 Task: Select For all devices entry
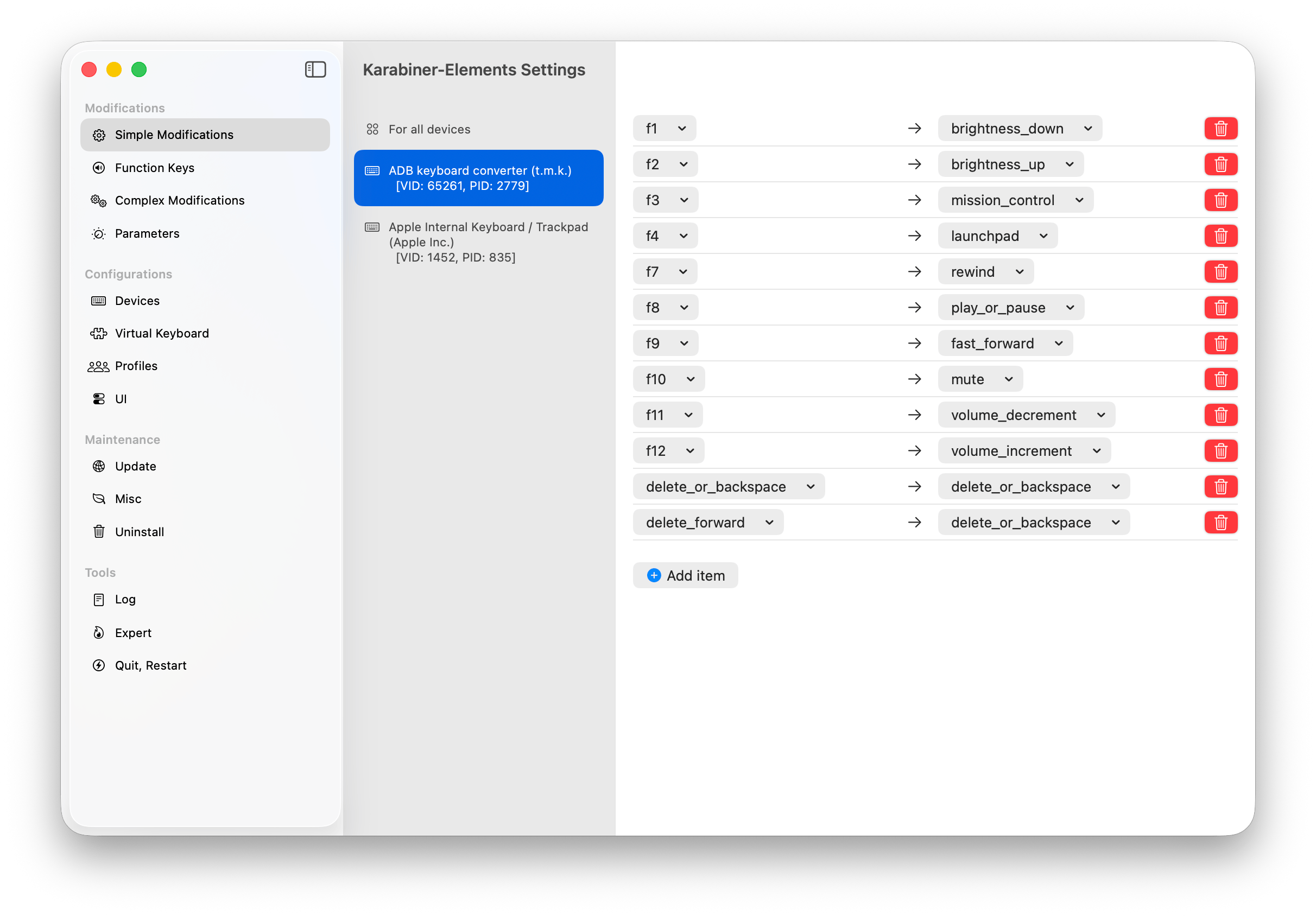429,130
